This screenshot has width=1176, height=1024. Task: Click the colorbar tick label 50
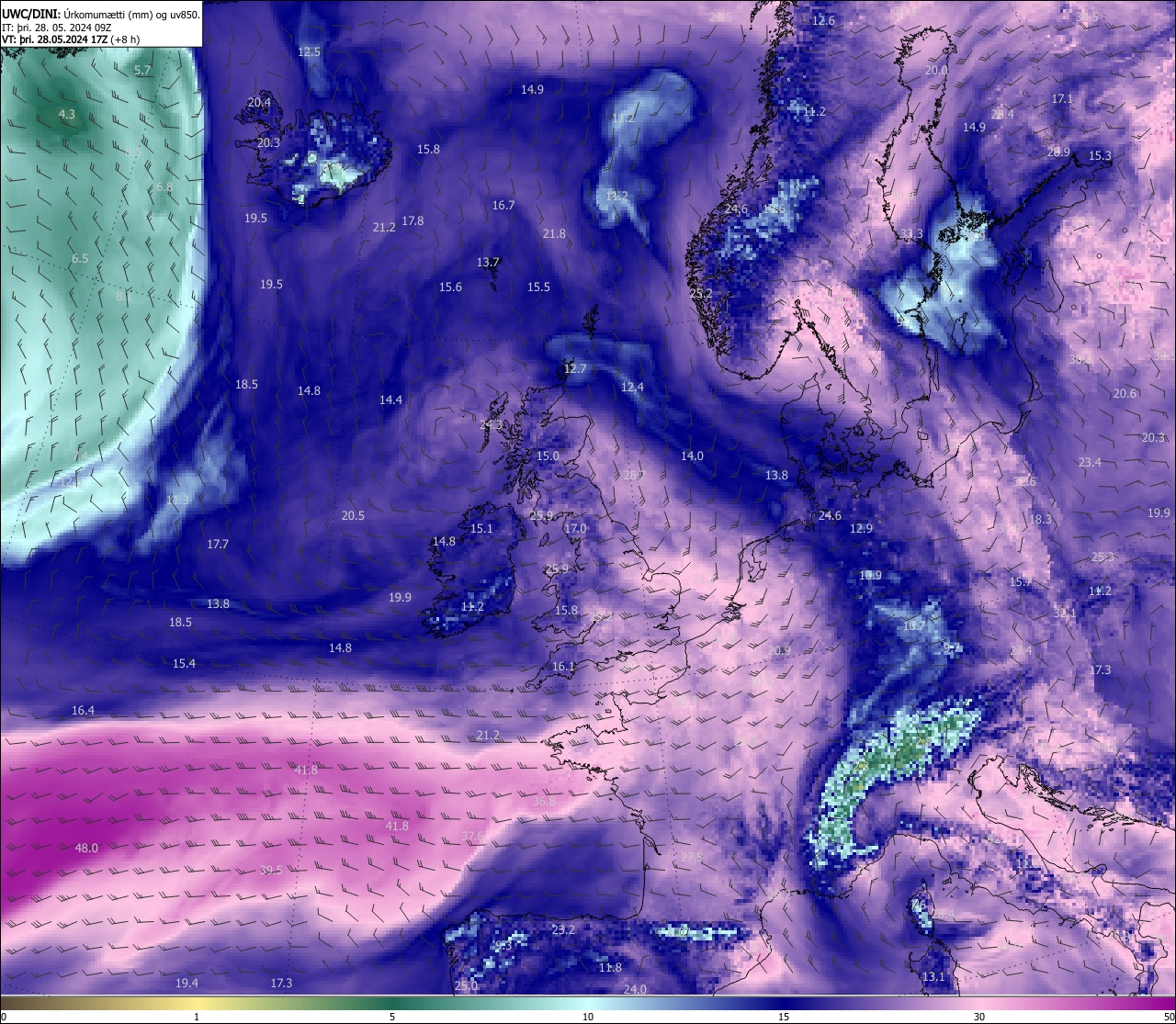click(x=1169, y=1017)
